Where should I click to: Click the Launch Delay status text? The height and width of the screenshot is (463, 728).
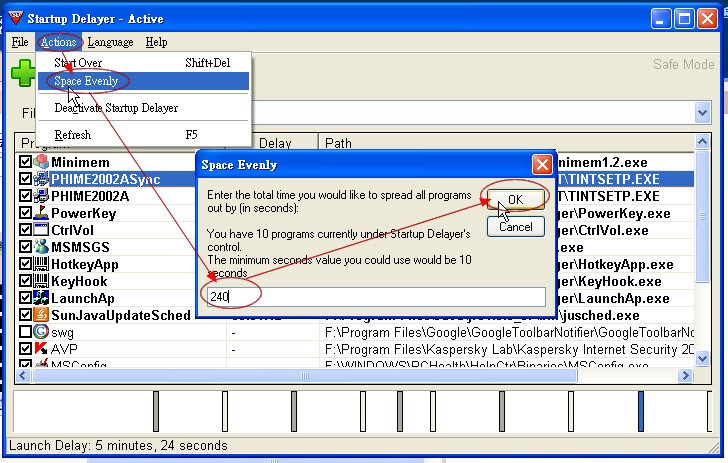tap(118, 446)
